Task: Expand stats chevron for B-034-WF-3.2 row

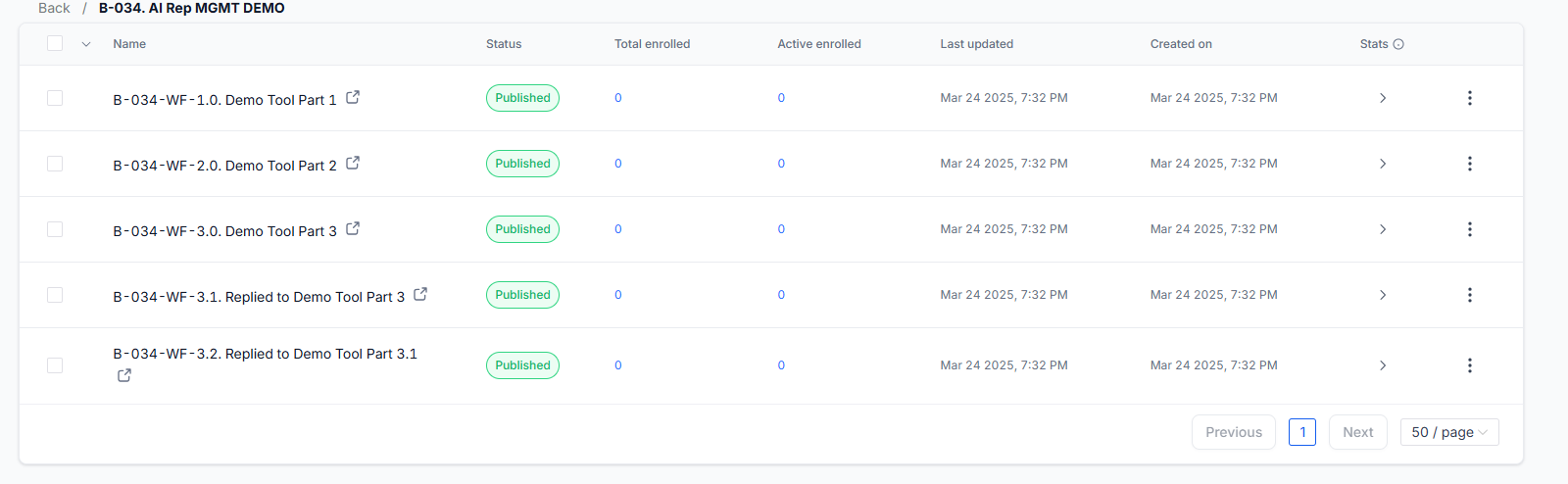Action: tap(1383, 365)
